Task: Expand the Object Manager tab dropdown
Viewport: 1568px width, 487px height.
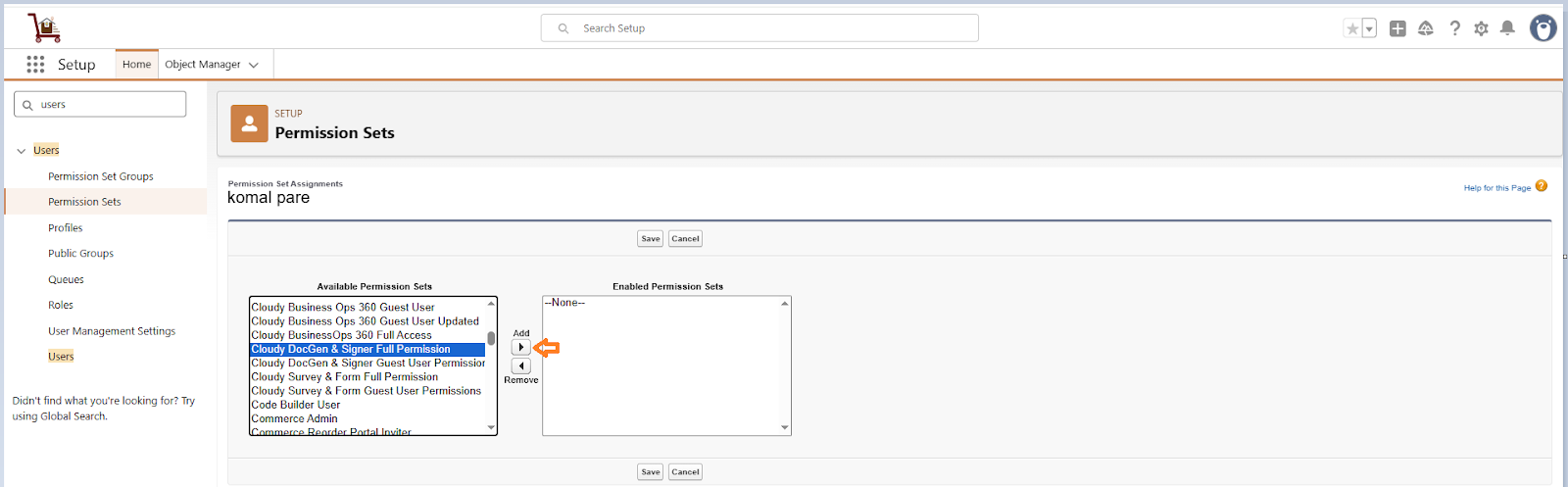Action: [x=254, y=65]
